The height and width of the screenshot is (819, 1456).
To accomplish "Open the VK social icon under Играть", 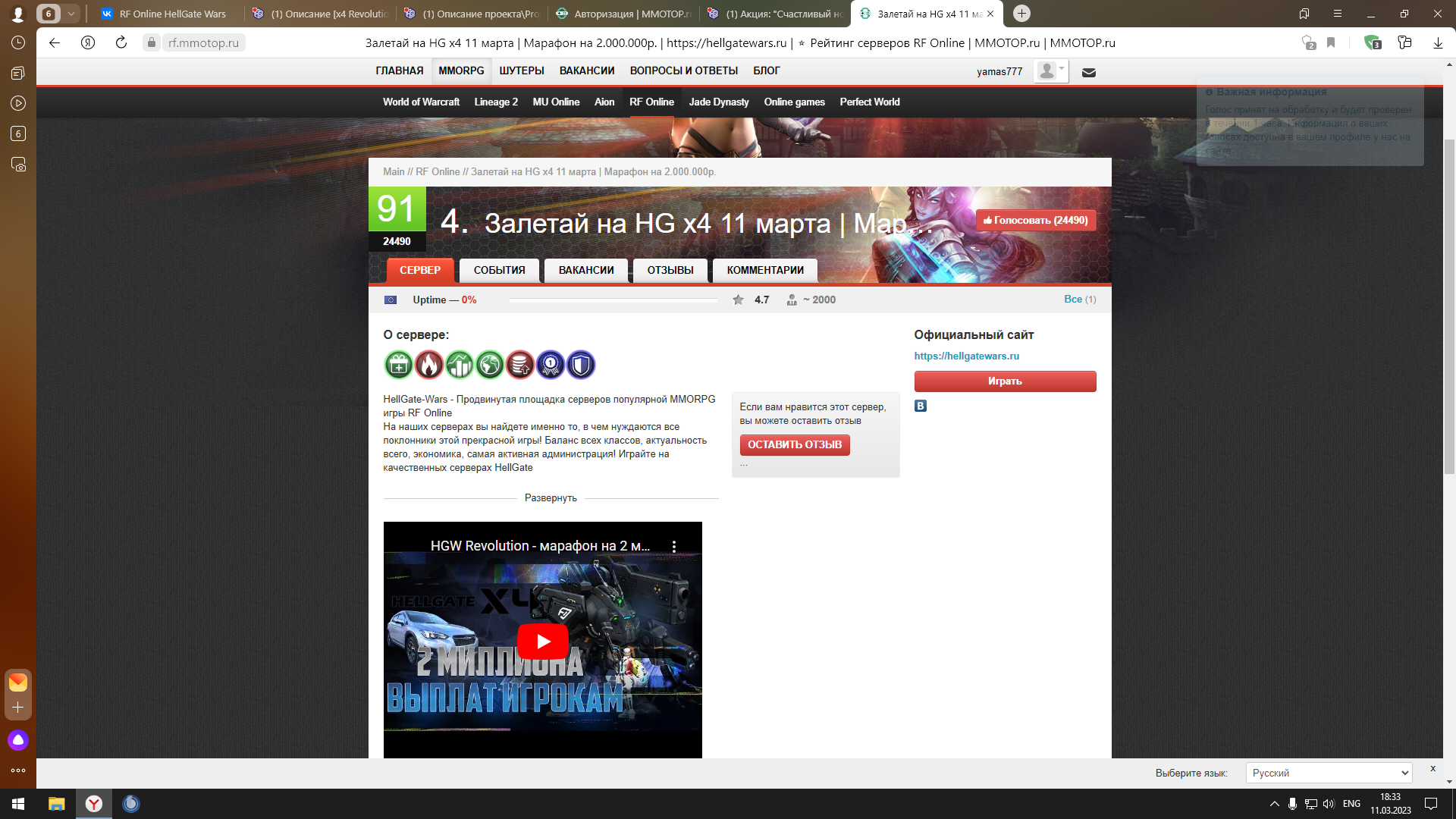I will (x=920, y=406).
